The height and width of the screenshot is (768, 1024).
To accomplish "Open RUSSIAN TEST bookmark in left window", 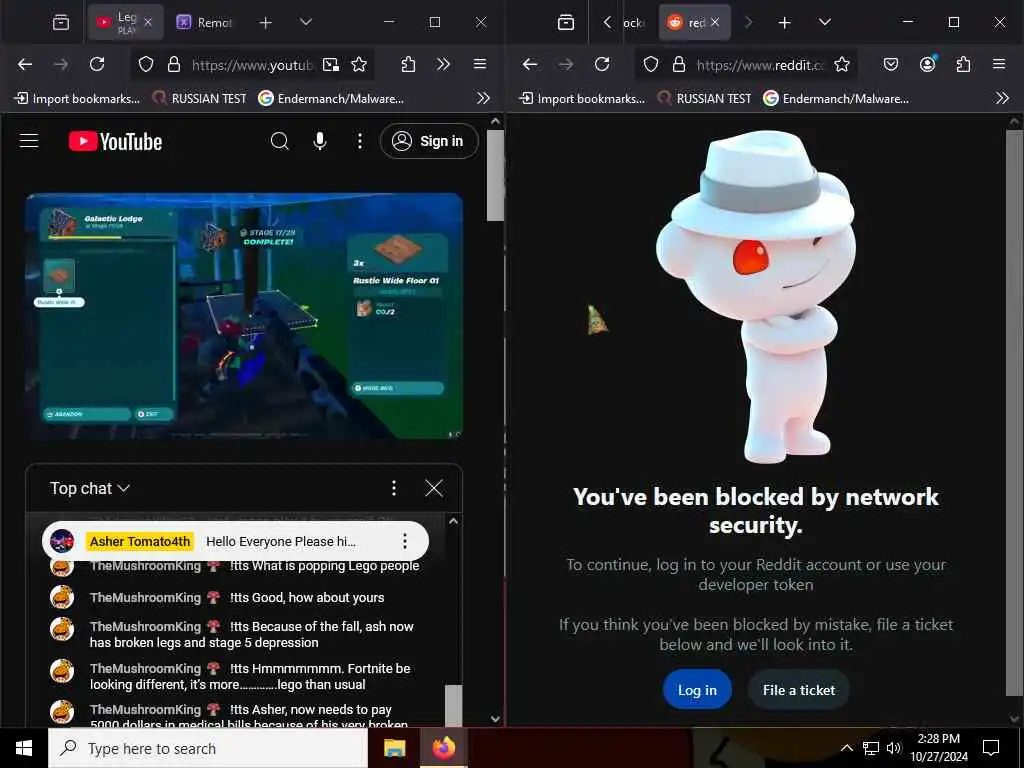I will (x=199, y=99).
